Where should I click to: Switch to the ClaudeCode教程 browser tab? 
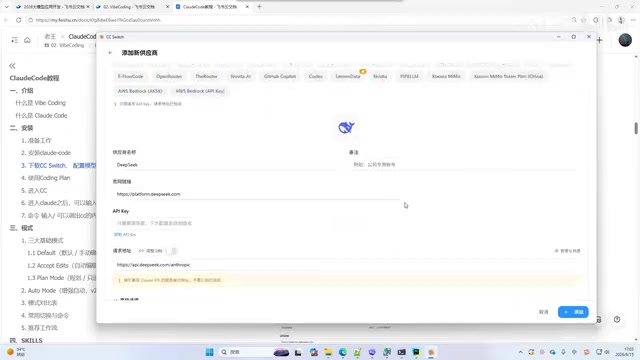tap(210, 7)
